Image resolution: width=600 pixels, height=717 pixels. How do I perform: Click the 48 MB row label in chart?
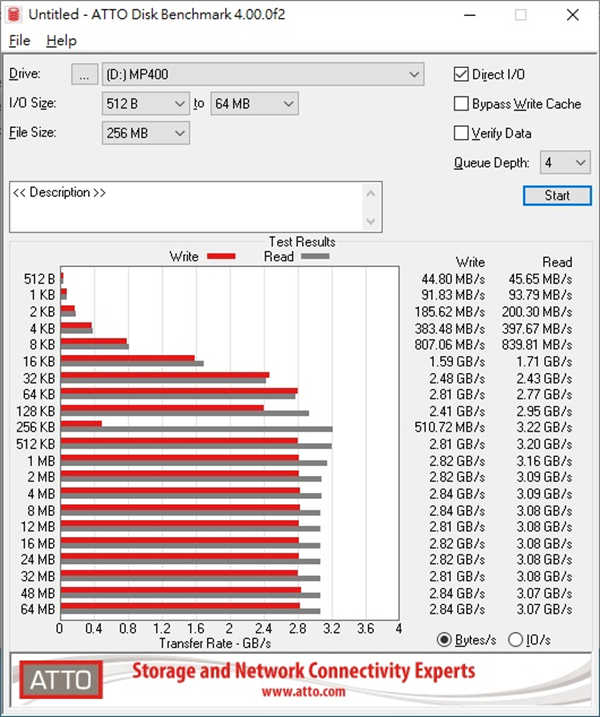(x=38, y=593)
